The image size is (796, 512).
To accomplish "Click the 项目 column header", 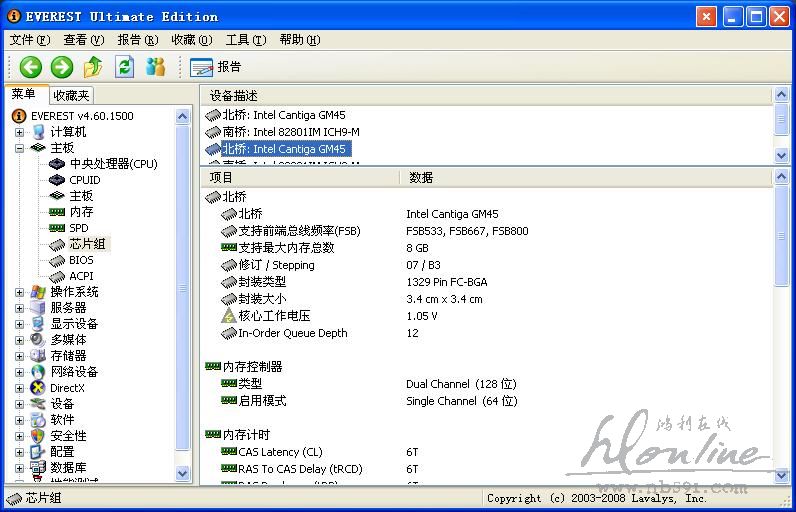I will (300, 178).
